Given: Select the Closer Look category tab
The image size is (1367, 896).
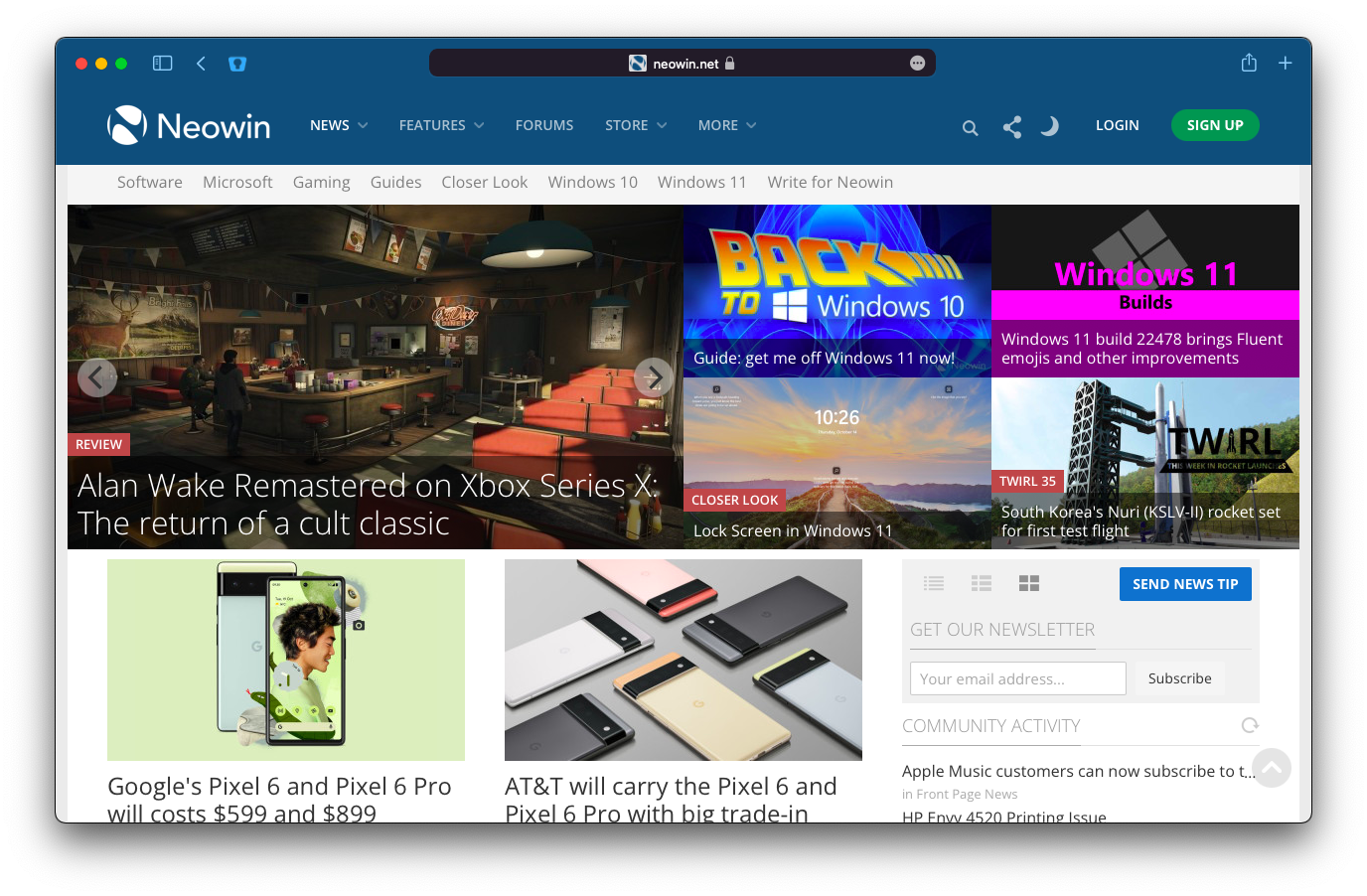Looking at the screenshot, I should tap(485, 182).
